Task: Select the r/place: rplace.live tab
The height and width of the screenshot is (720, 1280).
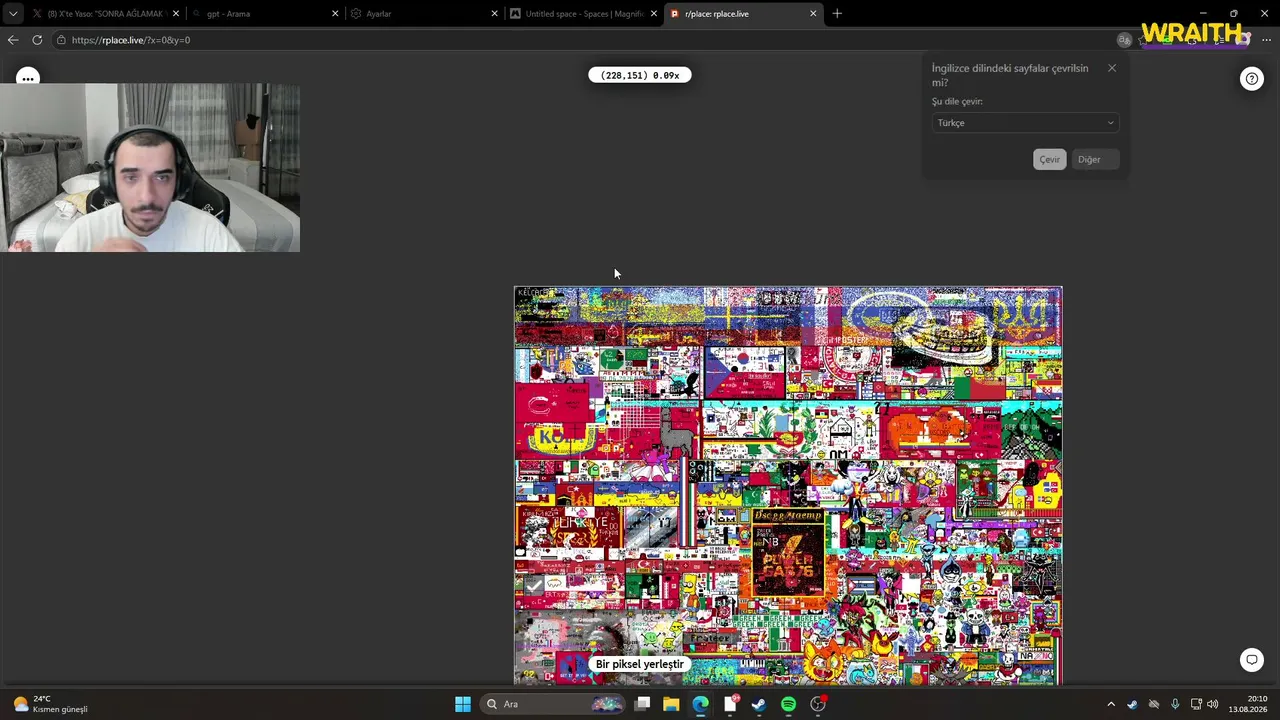Action: 742,14
